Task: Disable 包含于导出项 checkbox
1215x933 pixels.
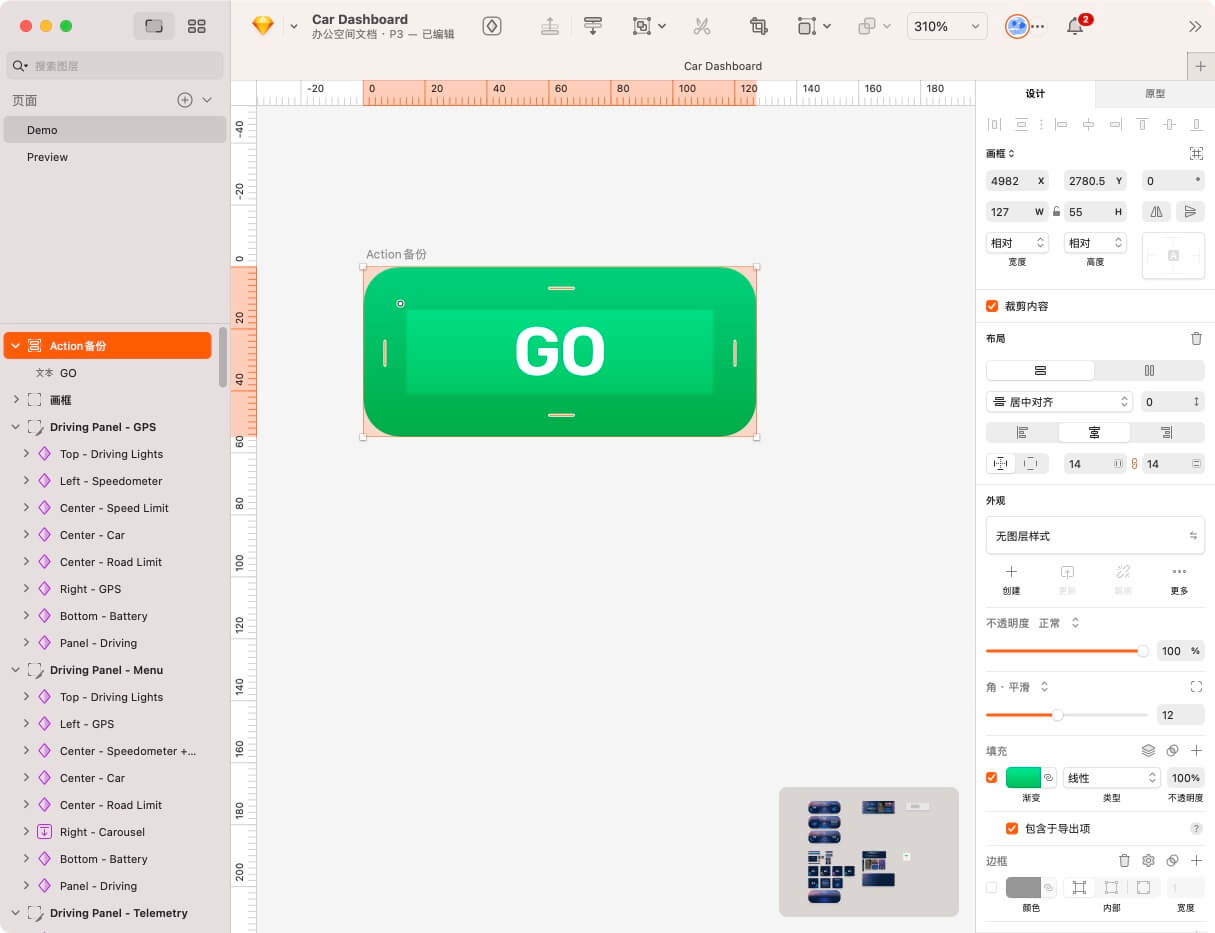Action: [x=1012, y=828]
